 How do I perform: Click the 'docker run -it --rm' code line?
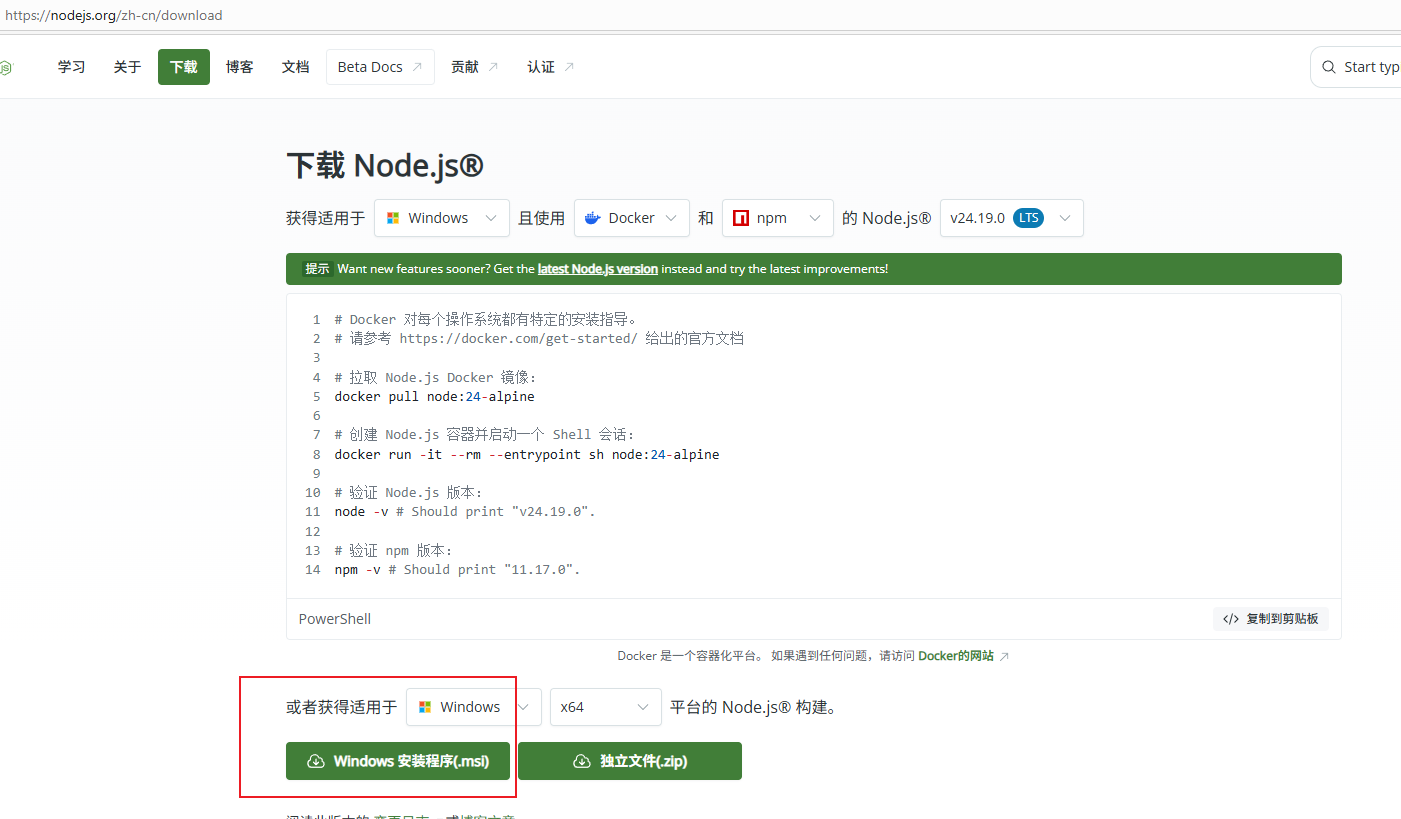(x=527, y=454)
